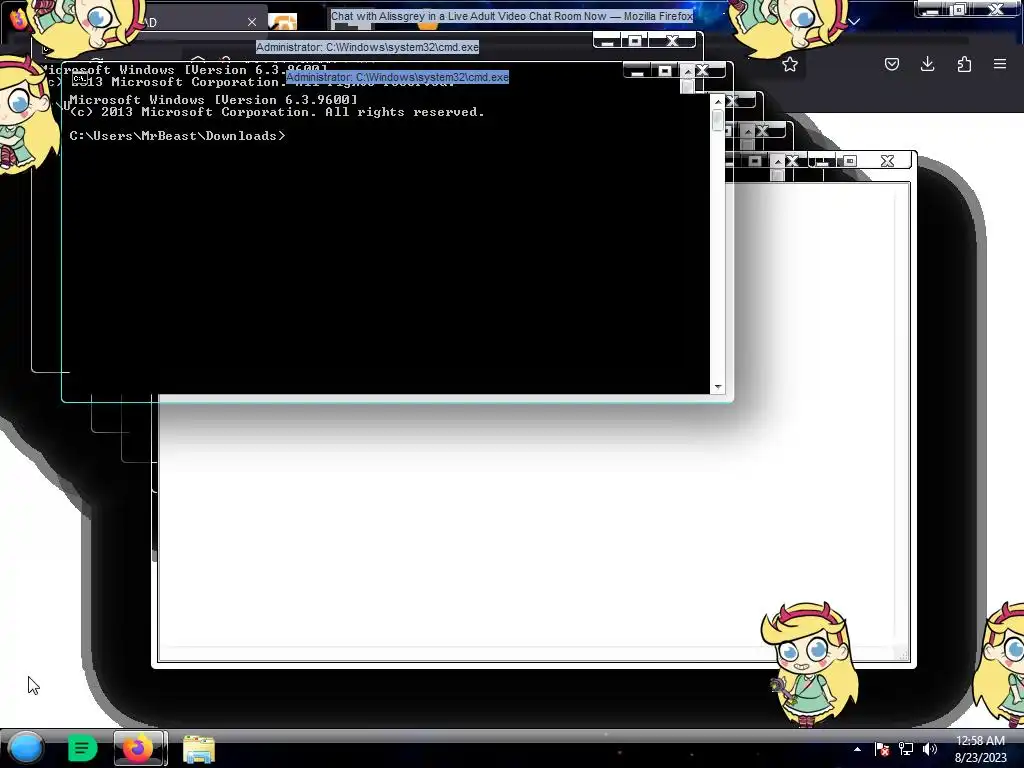Open network status tray icon
Viewport: 1024px width, 768px height.
pos(906,749)
